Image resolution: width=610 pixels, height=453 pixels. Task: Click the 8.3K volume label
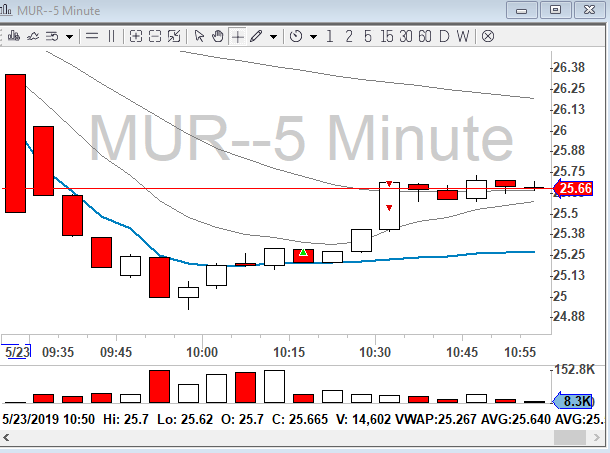[x=573, y=400]
